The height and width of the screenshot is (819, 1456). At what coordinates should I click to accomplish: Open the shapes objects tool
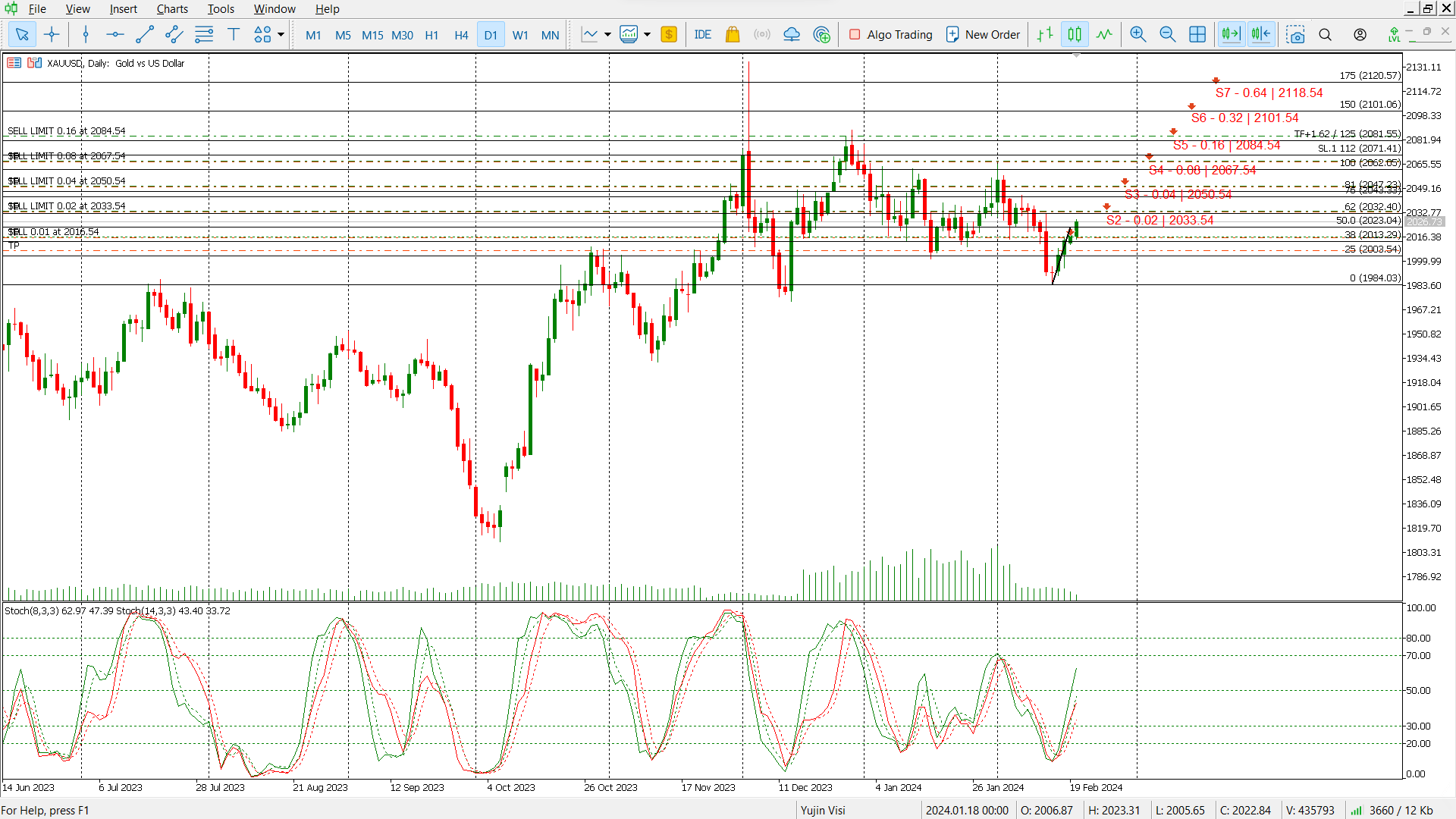pyautogui.click(x=262, y=34)
